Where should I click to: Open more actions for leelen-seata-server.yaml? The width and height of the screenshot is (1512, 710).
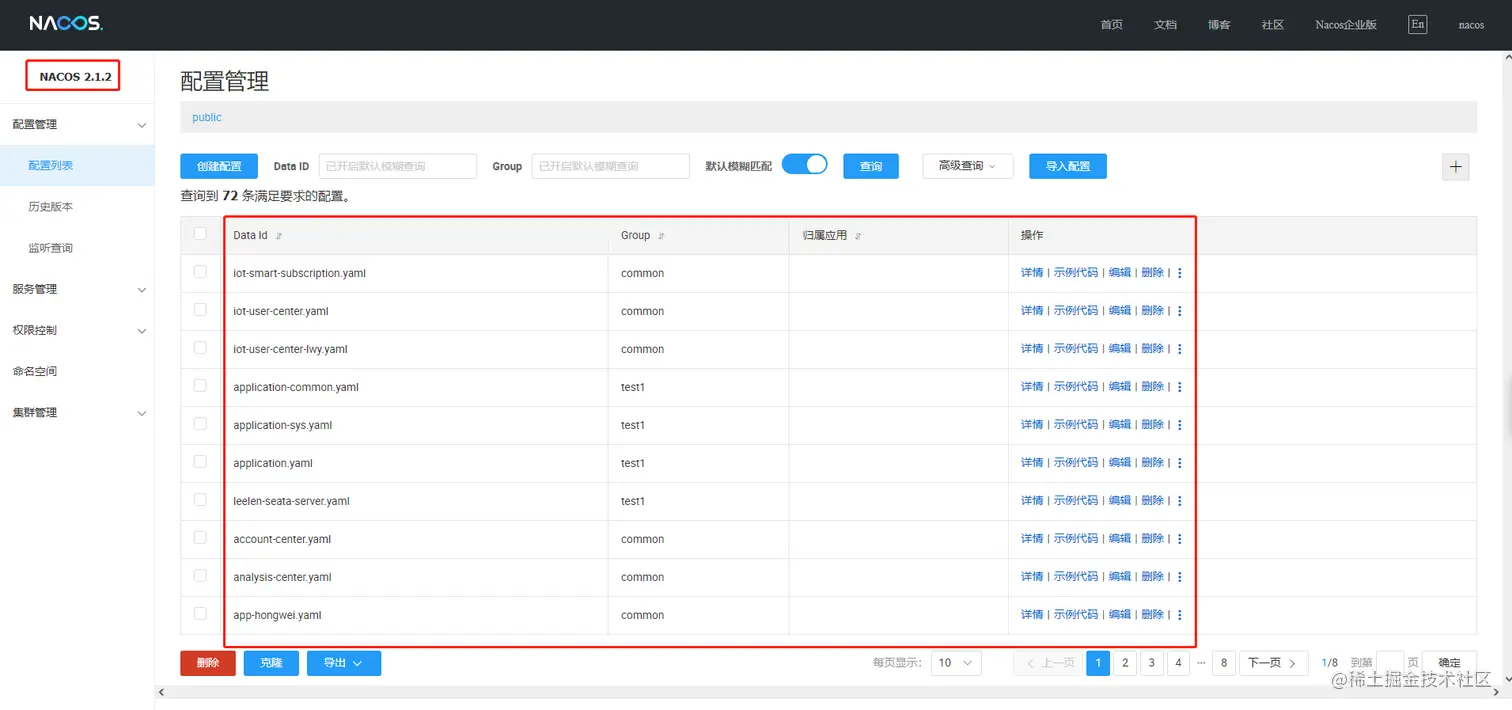1180,501
